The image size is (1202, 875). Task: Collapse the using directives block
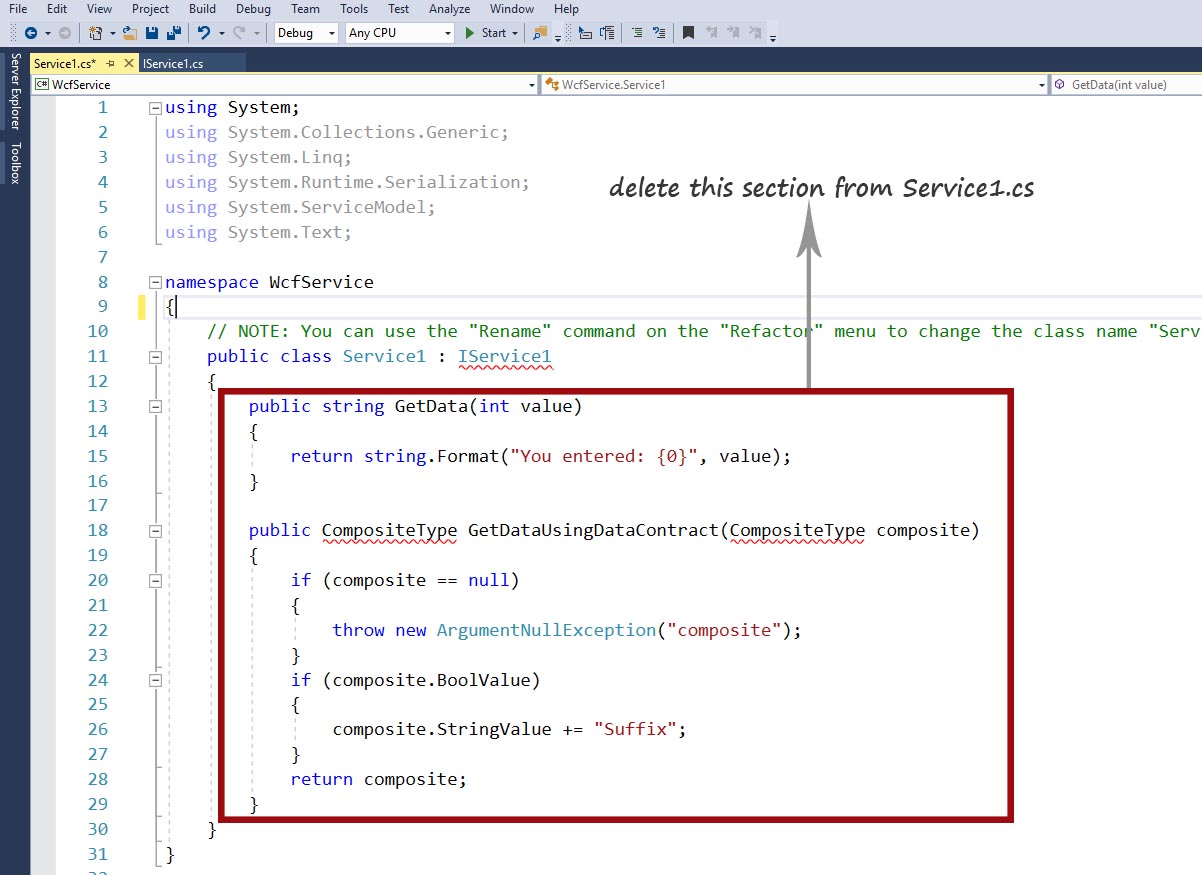tap(154, 107)
